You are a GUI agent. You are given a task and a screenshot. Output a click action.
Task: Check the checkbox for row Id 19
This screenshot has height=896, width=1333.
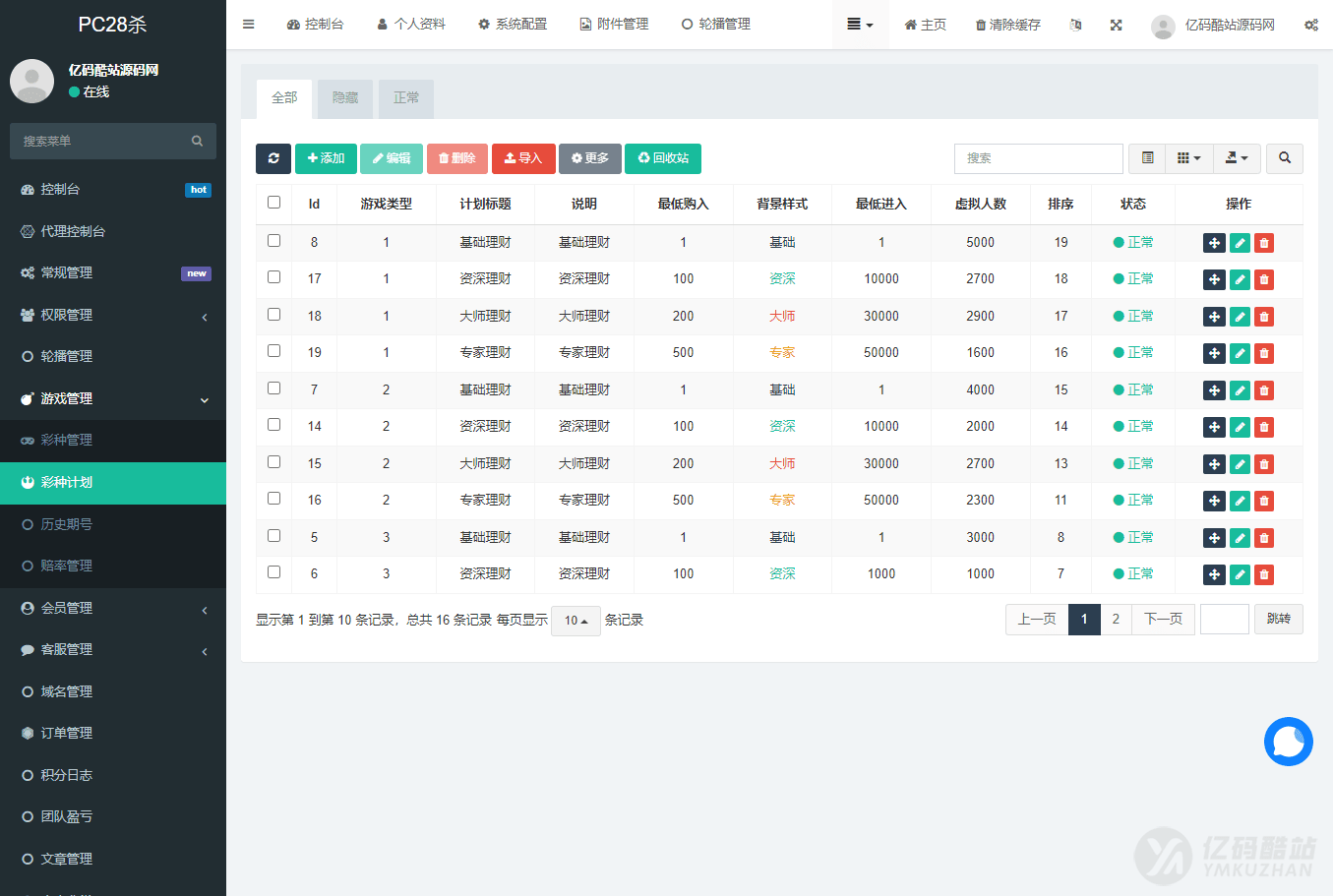pos(273,351)
